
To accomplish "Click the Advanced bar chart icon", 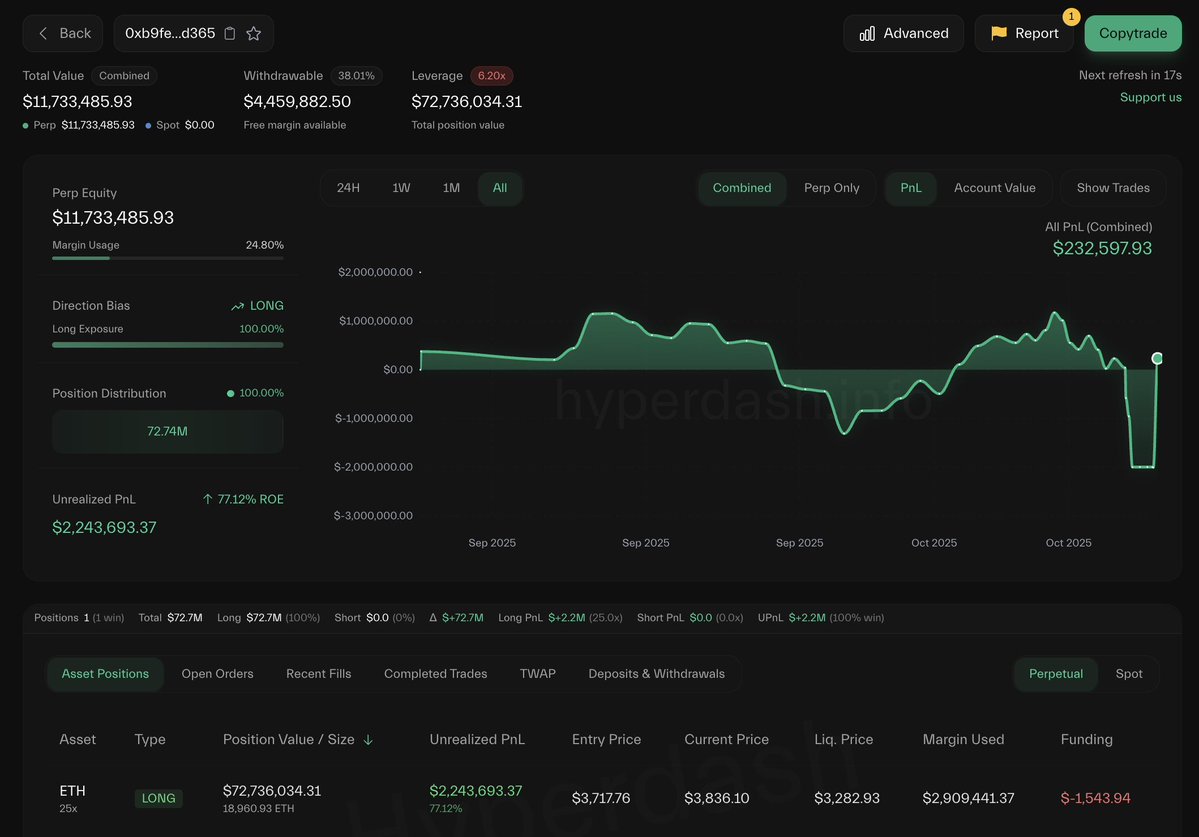I will pyautogui.click(x=867, y=34).
